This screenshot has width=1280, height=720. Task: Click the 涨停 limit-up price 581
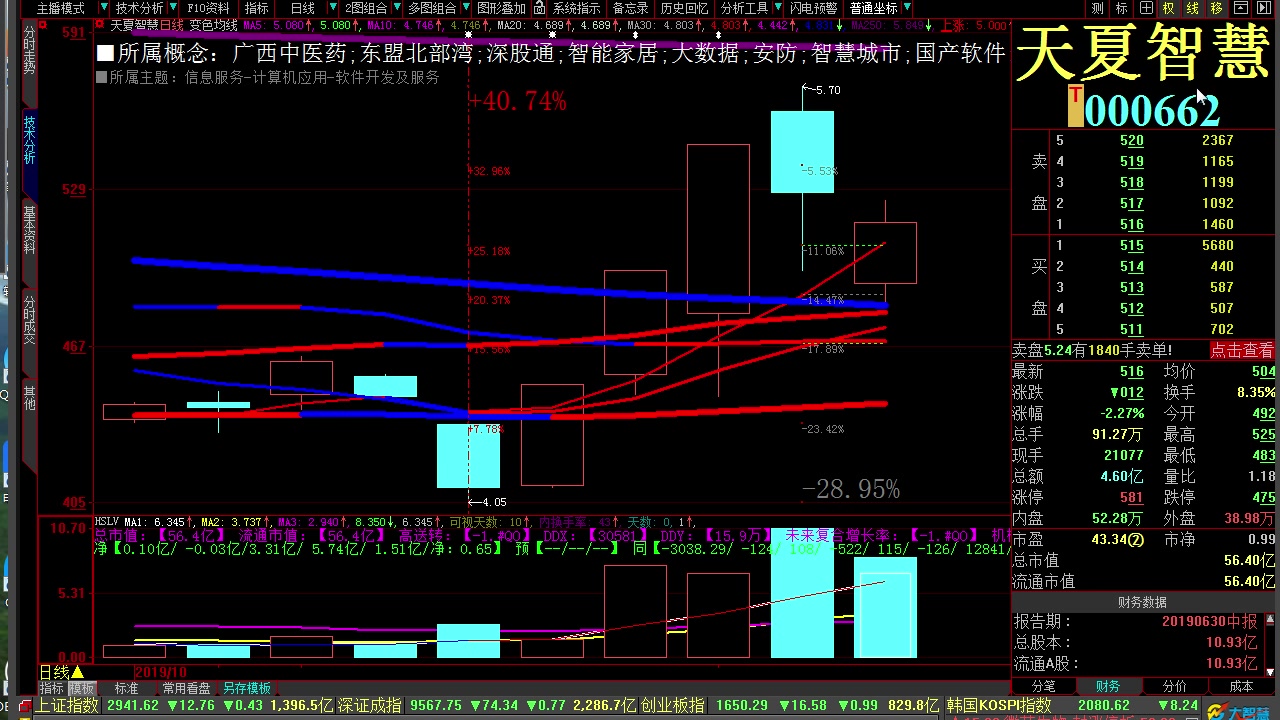[x=1132, y=497]
